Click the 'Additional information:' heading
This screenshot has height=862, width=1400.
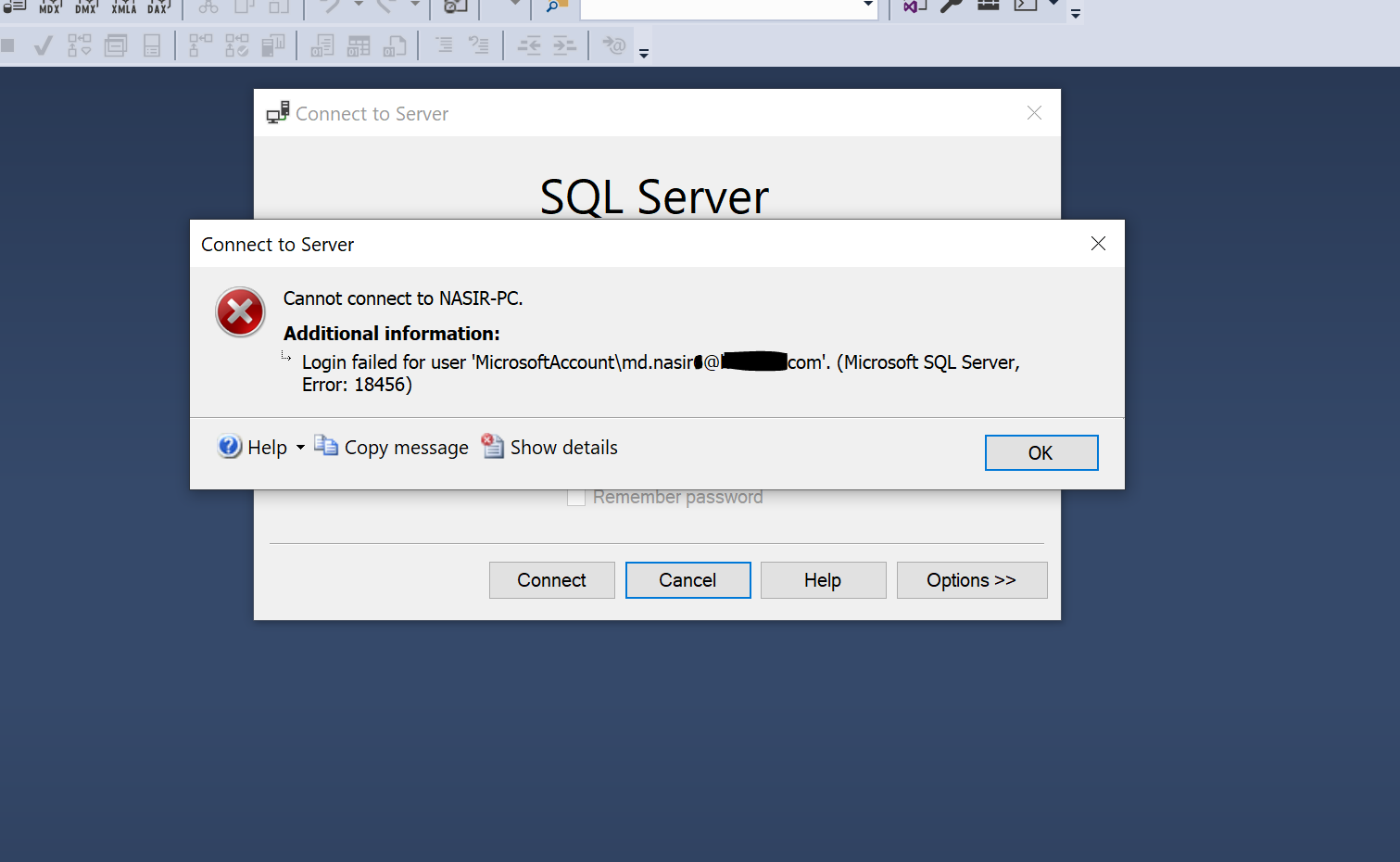click(391, 334)
